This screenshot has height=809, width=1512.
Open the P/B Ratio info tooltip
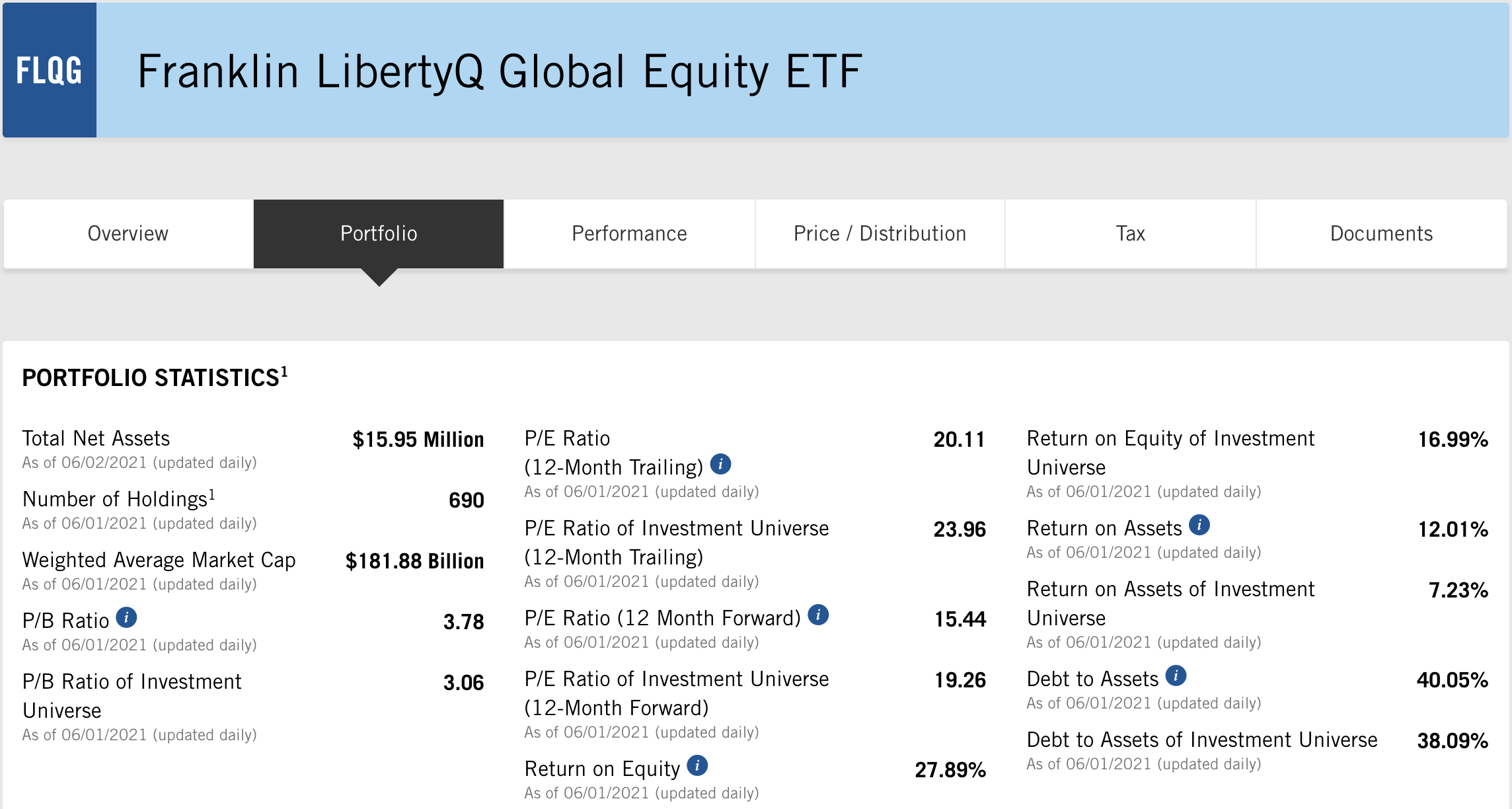pos(127,619)
